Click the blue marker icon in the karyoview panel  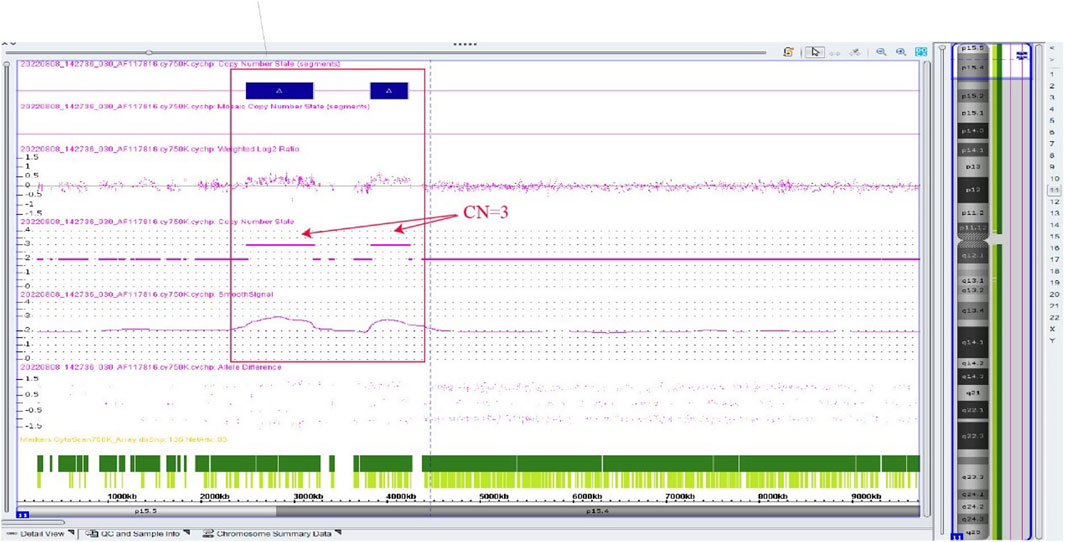click(1020, 56)
